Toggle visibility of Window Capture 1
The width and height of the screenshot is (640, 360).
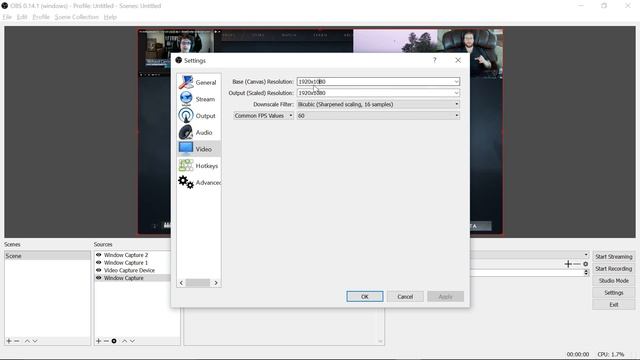click(98, 262)
